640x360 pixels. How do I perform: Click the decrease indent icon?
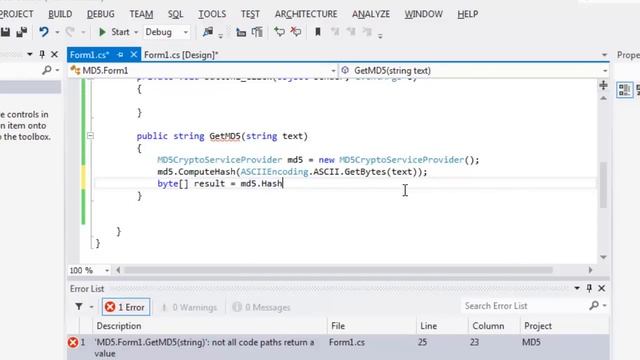coord(241,32)
